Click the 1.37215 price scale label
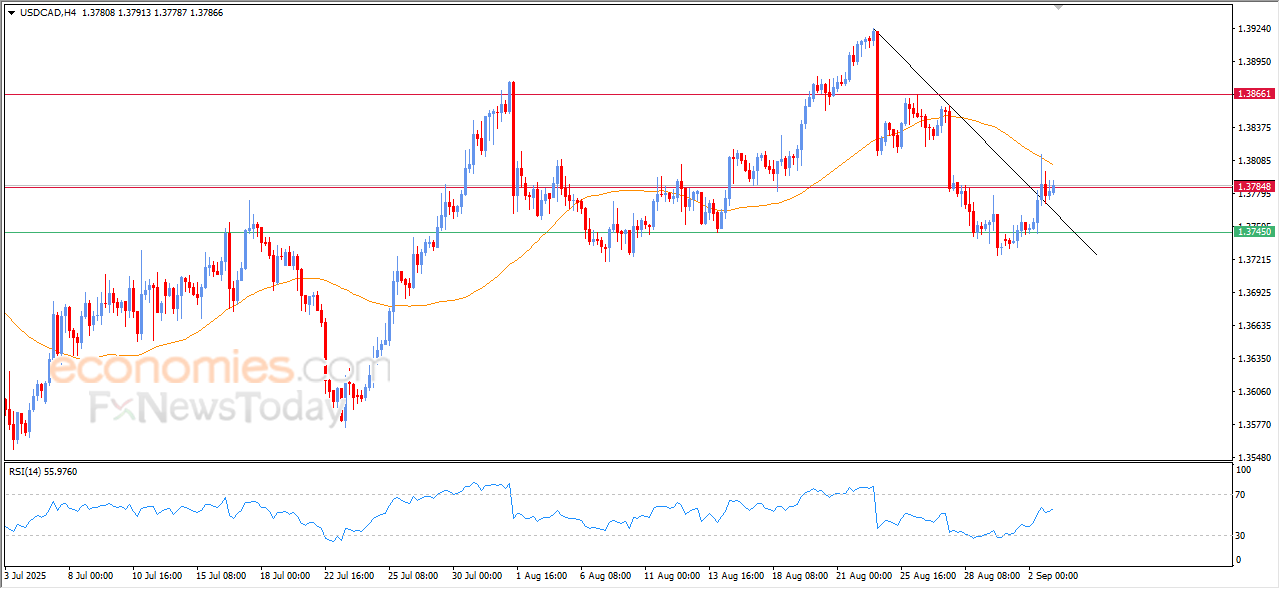Screen dimensions: 1280x589 pyautogui.click(x=1254, y=260)
